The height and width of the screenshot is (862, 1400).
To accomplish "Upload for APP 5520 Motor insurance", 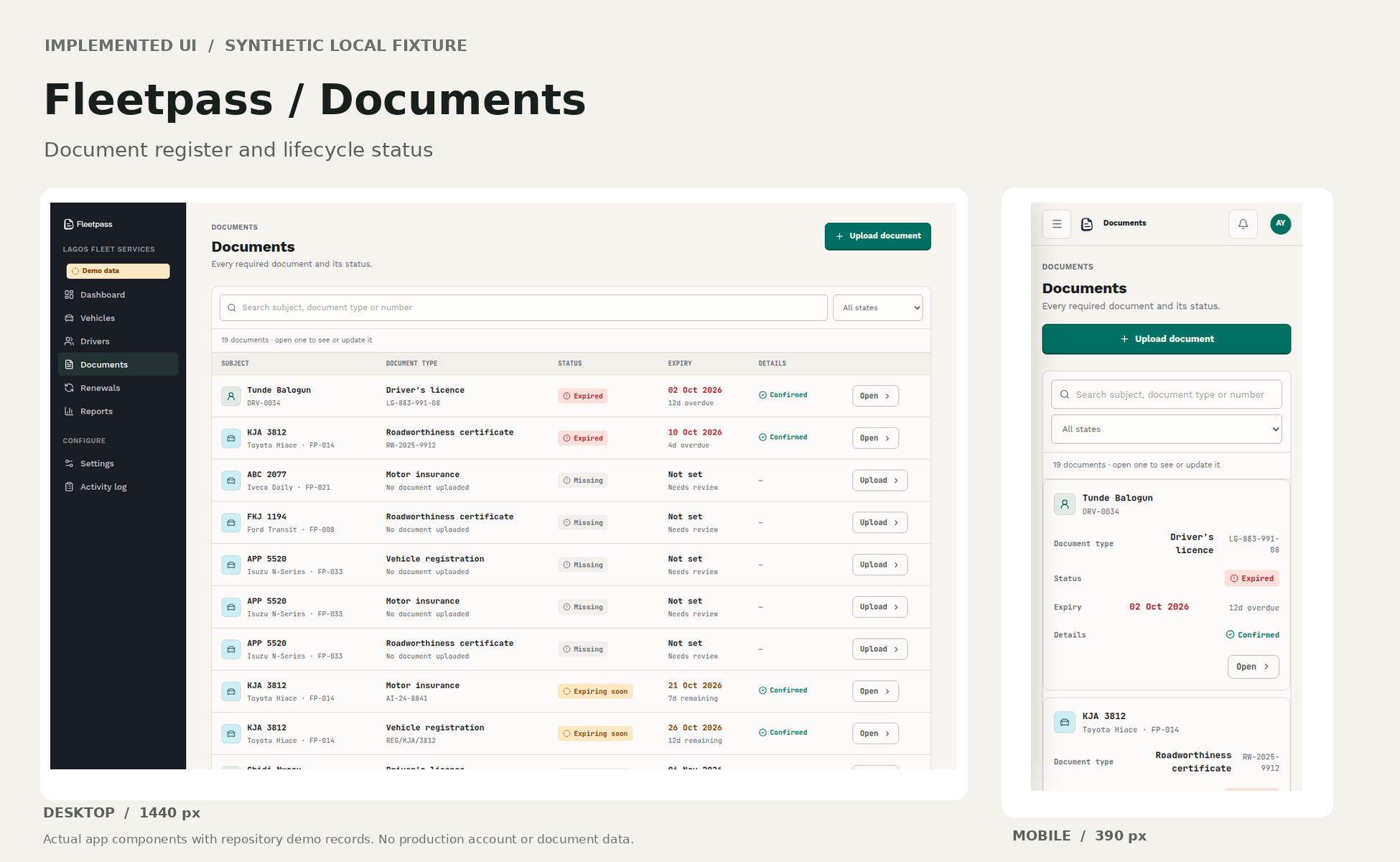I will click(x=879, y=607).
